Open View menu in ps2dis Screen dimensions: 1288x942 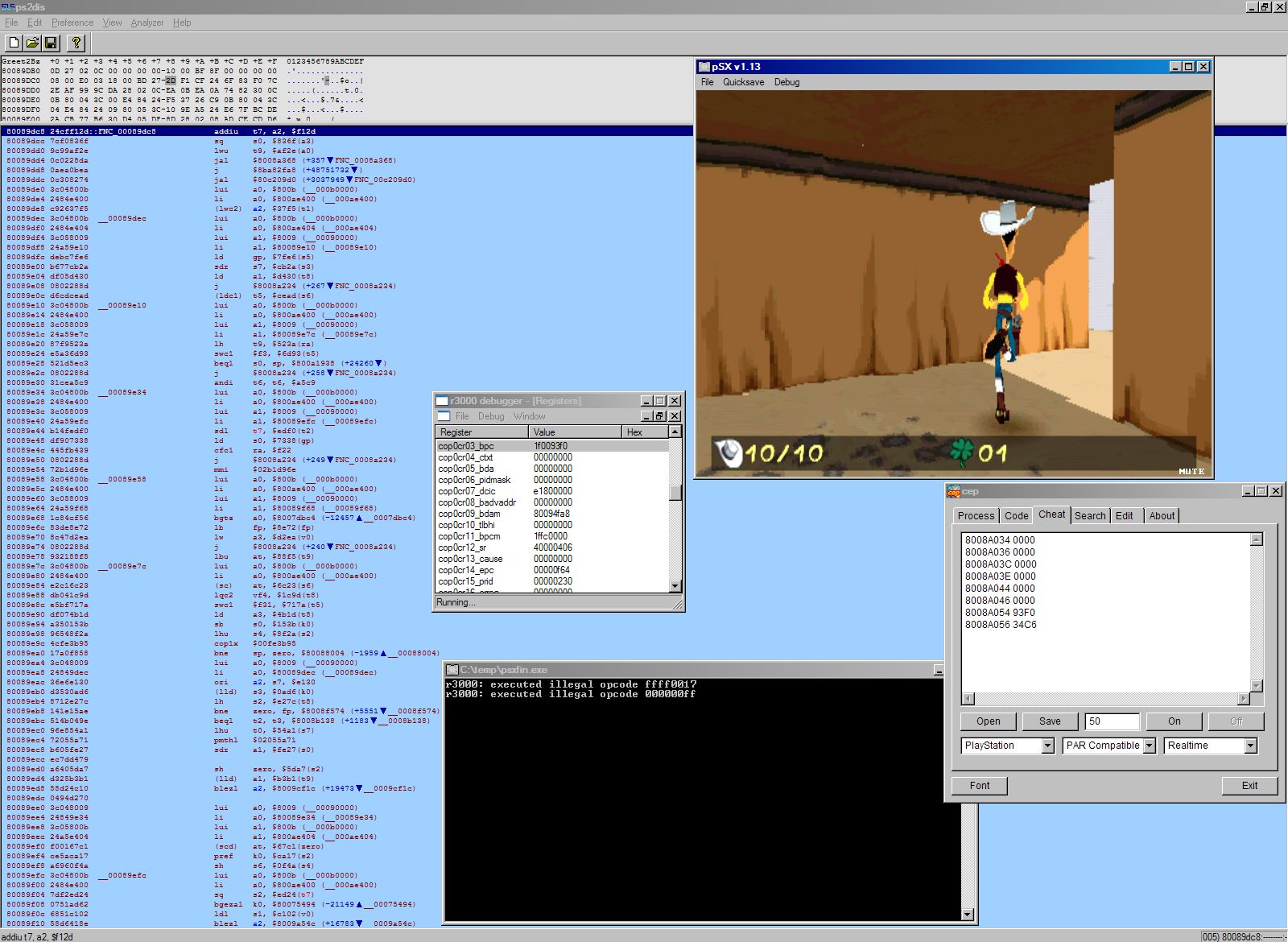coord(112,23)
